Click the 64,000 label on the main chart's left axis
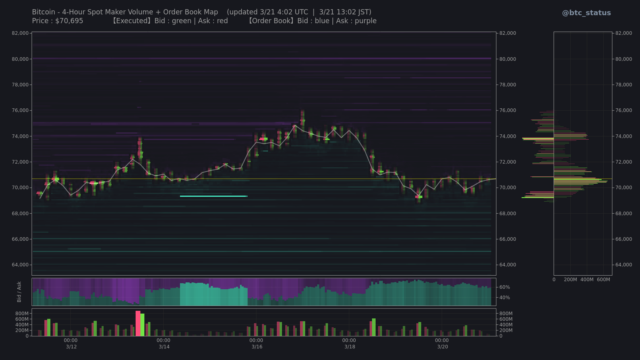The height and width of the screenshot is (360, 640). click(x=20, y=265)
